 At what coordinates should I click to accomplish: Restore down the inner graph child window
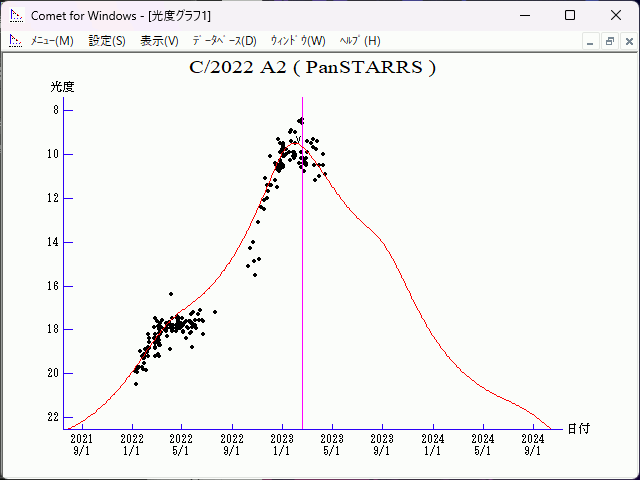click(x=609, y=41)
